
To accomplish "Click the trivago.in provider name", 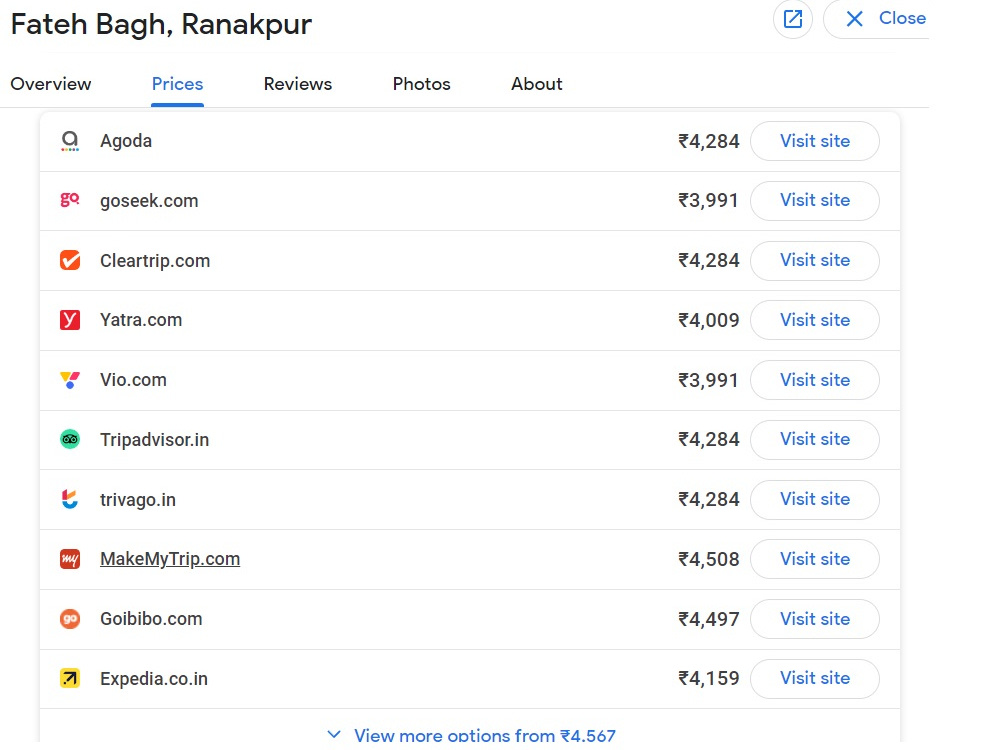I will pos(137,500).
